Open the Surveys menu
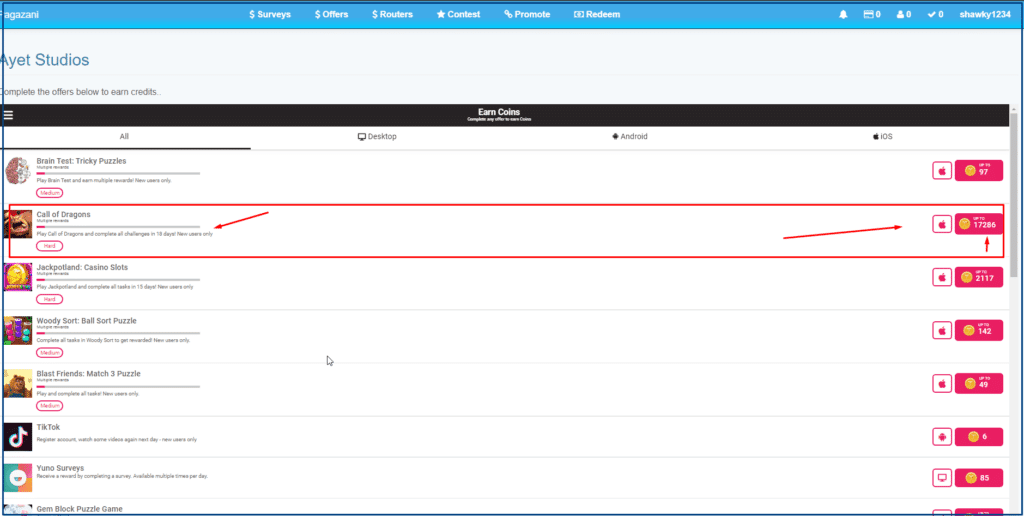 (270, 15)
